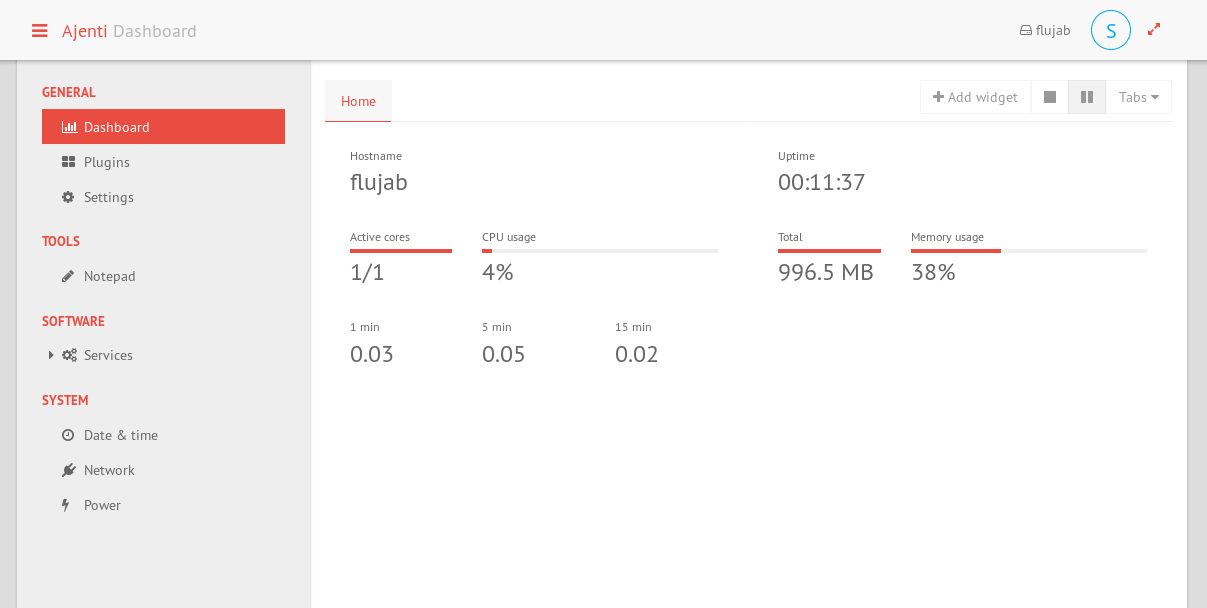Toggle the hamburger sidebar menu
The height and width of the screenshot is (608, 1207).
coord(40,31)
